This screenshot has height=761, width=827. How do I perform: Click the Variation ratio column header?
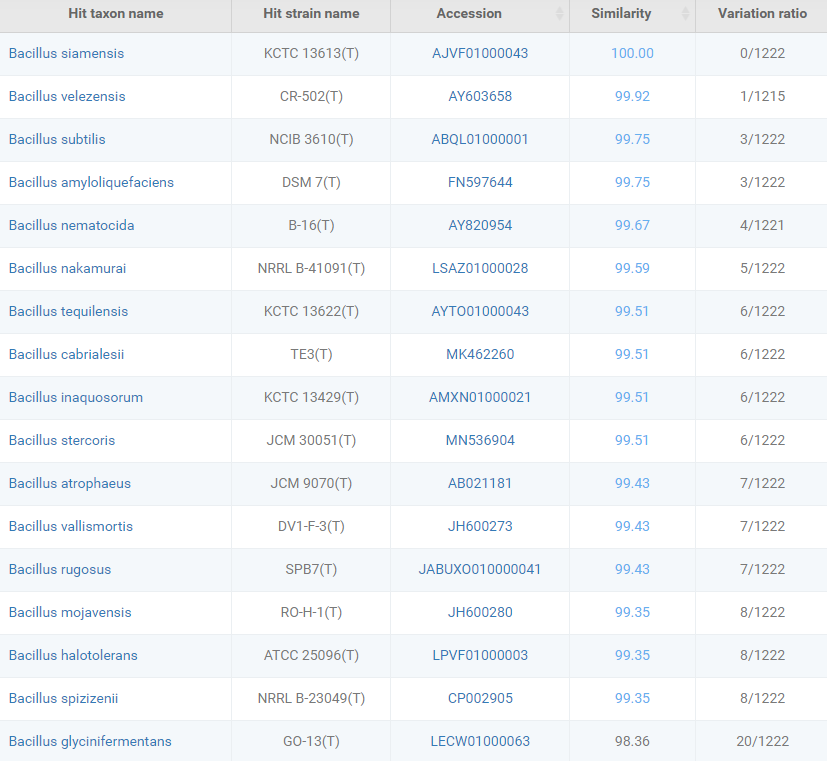[x=761, y=14]
